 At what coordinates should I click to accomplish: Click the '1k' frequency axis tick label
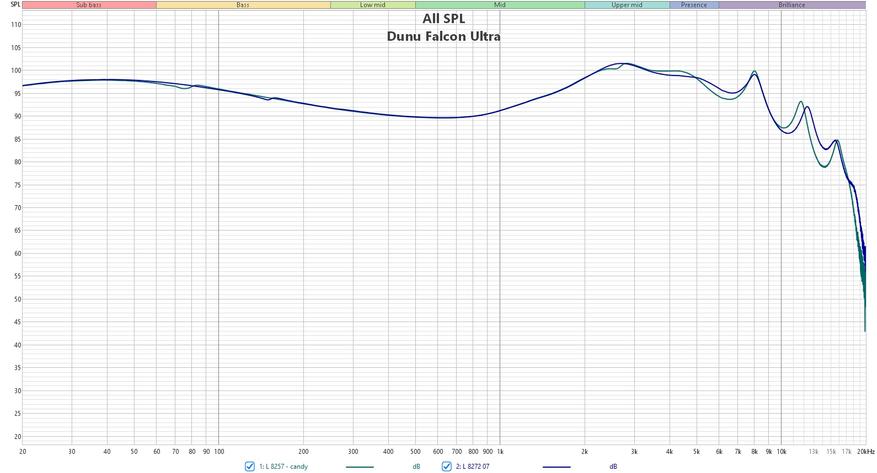coord(499,451)
